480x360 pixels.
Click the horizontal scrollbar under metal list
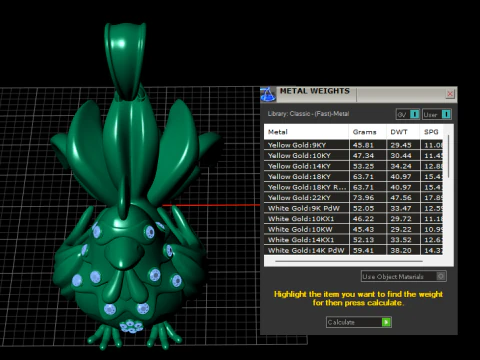(x=349, y=261)
